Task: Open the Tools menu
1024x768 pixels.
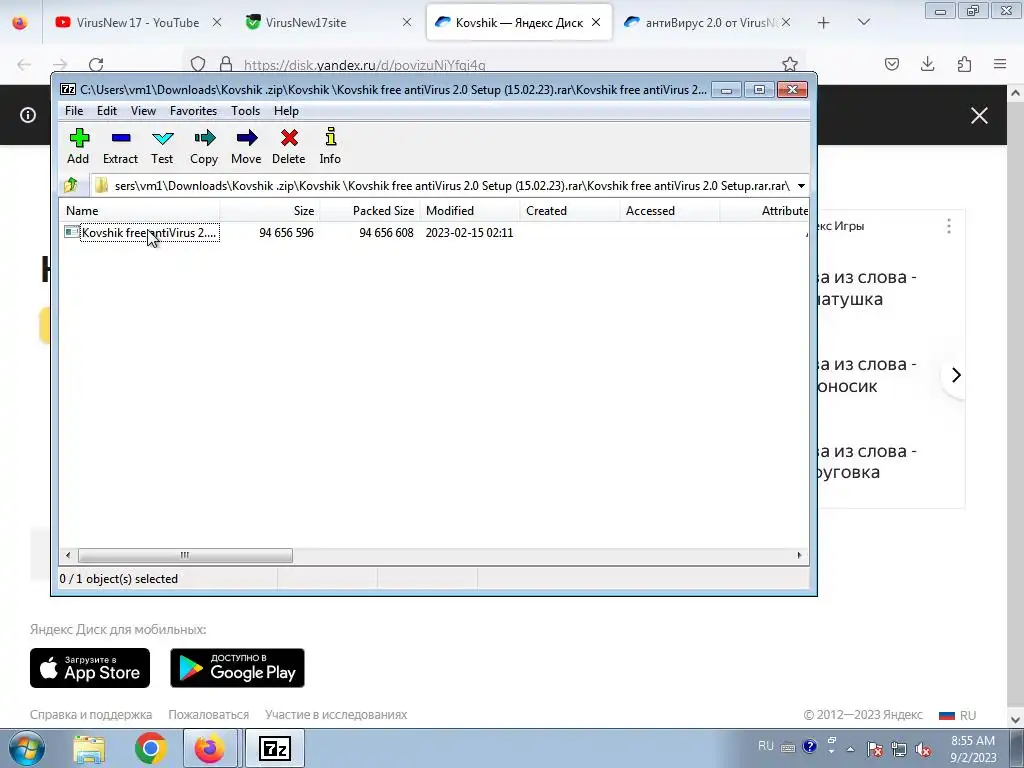Action: pos(246,111)
